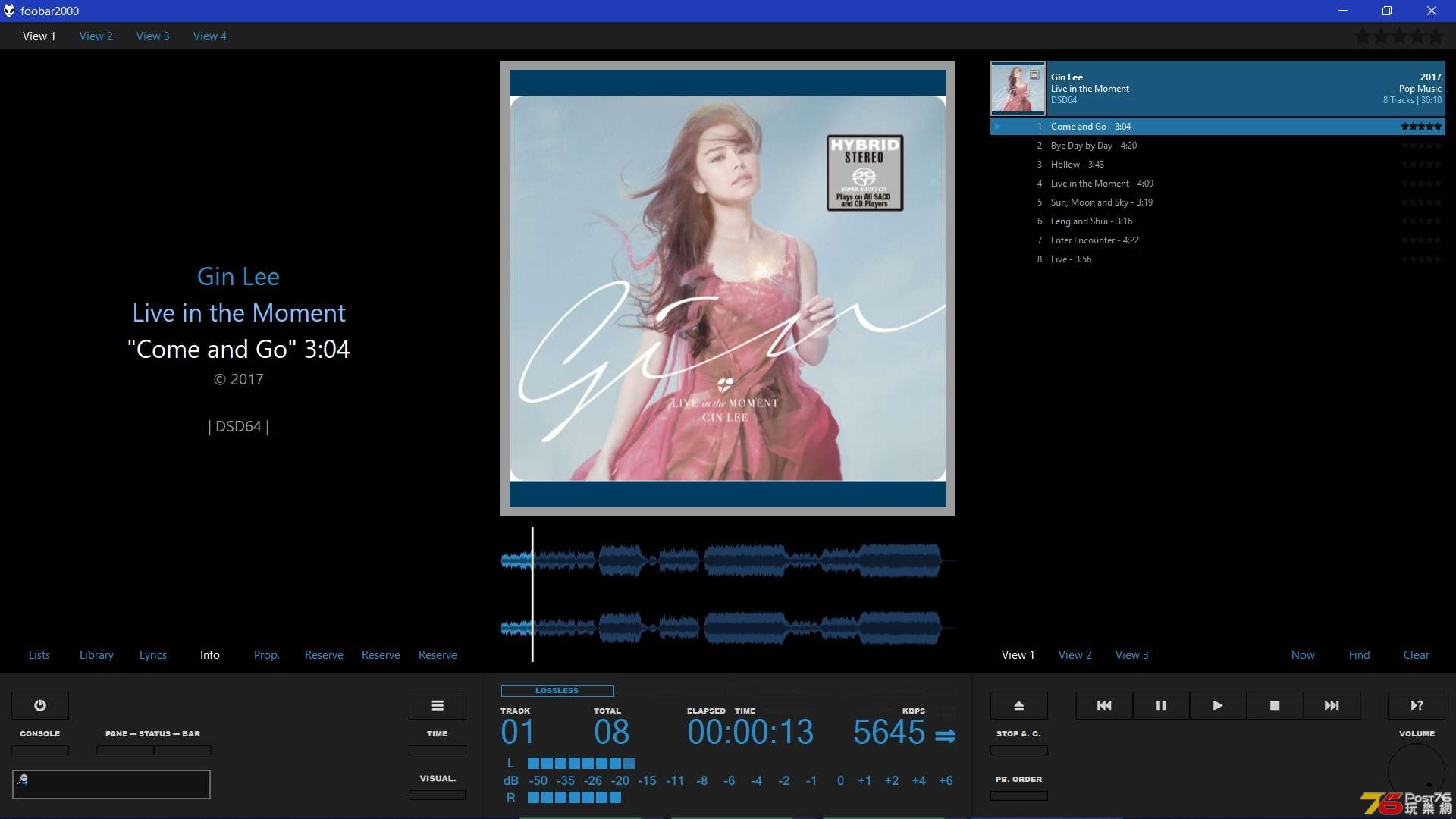Select track Feng and Shui - 3:16
The image size is (1456, 819).
(1217, 221)
